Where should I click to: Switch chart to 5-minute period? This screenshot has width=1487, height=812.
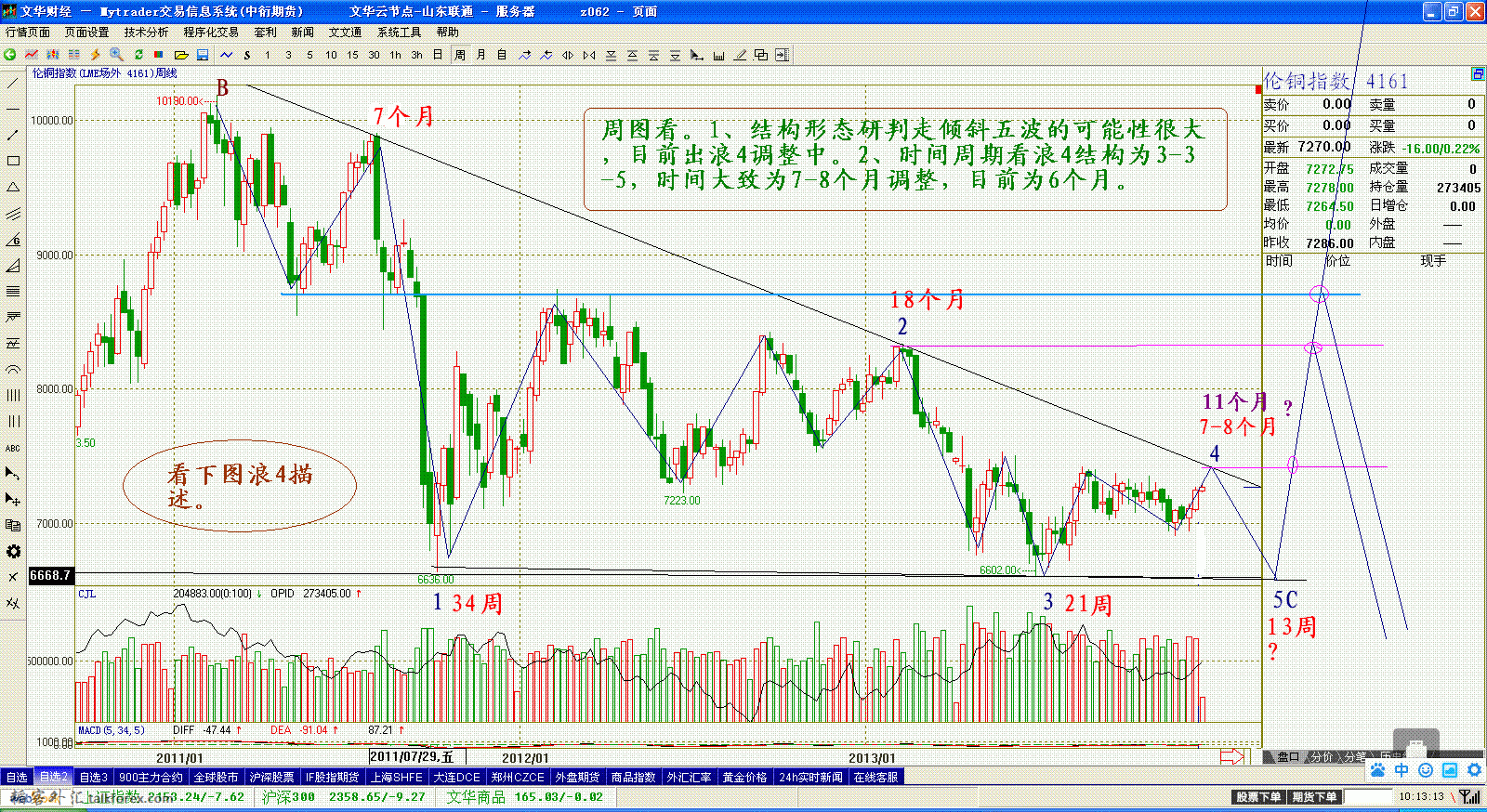point(309,55)
